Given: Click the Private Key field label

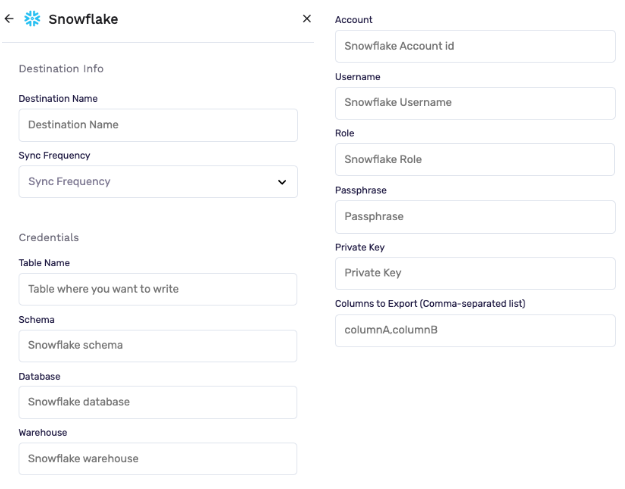Looking at the screenshot, I should click(x=360, y=247).
